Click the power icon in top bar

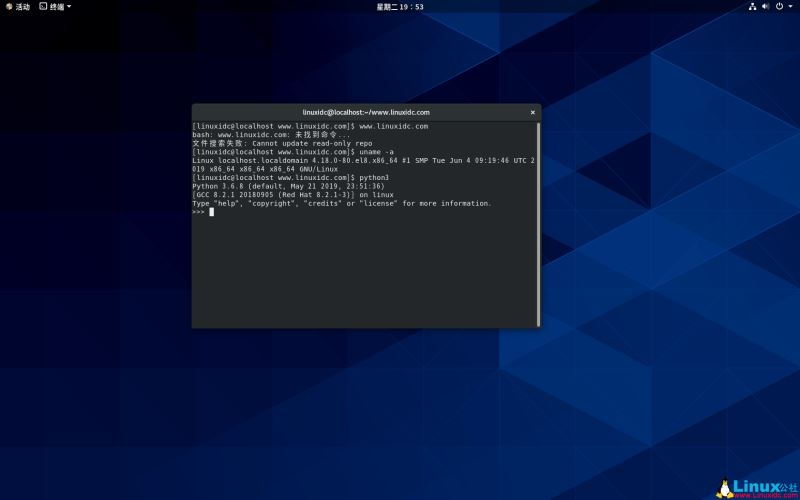779,6
